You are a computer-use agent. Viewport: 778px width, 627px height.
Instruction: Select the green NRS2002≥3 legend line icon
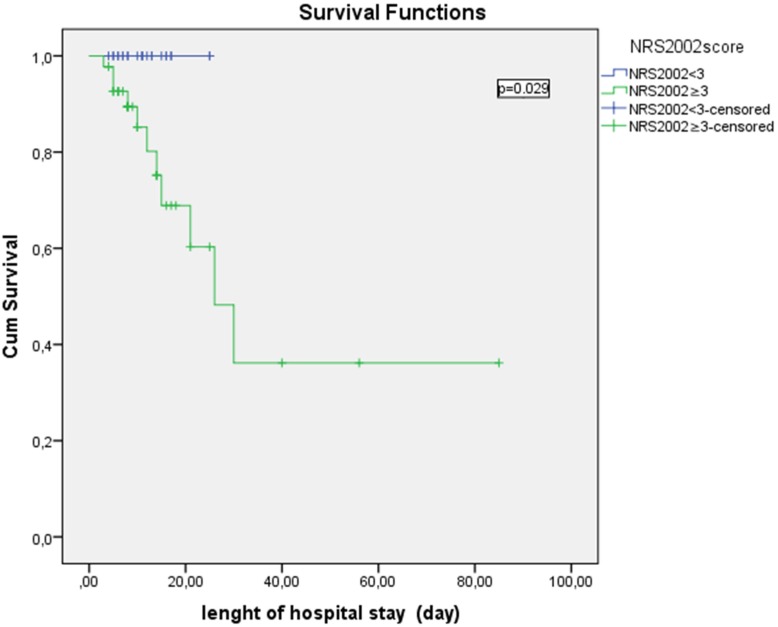click(x=614, y=90)
